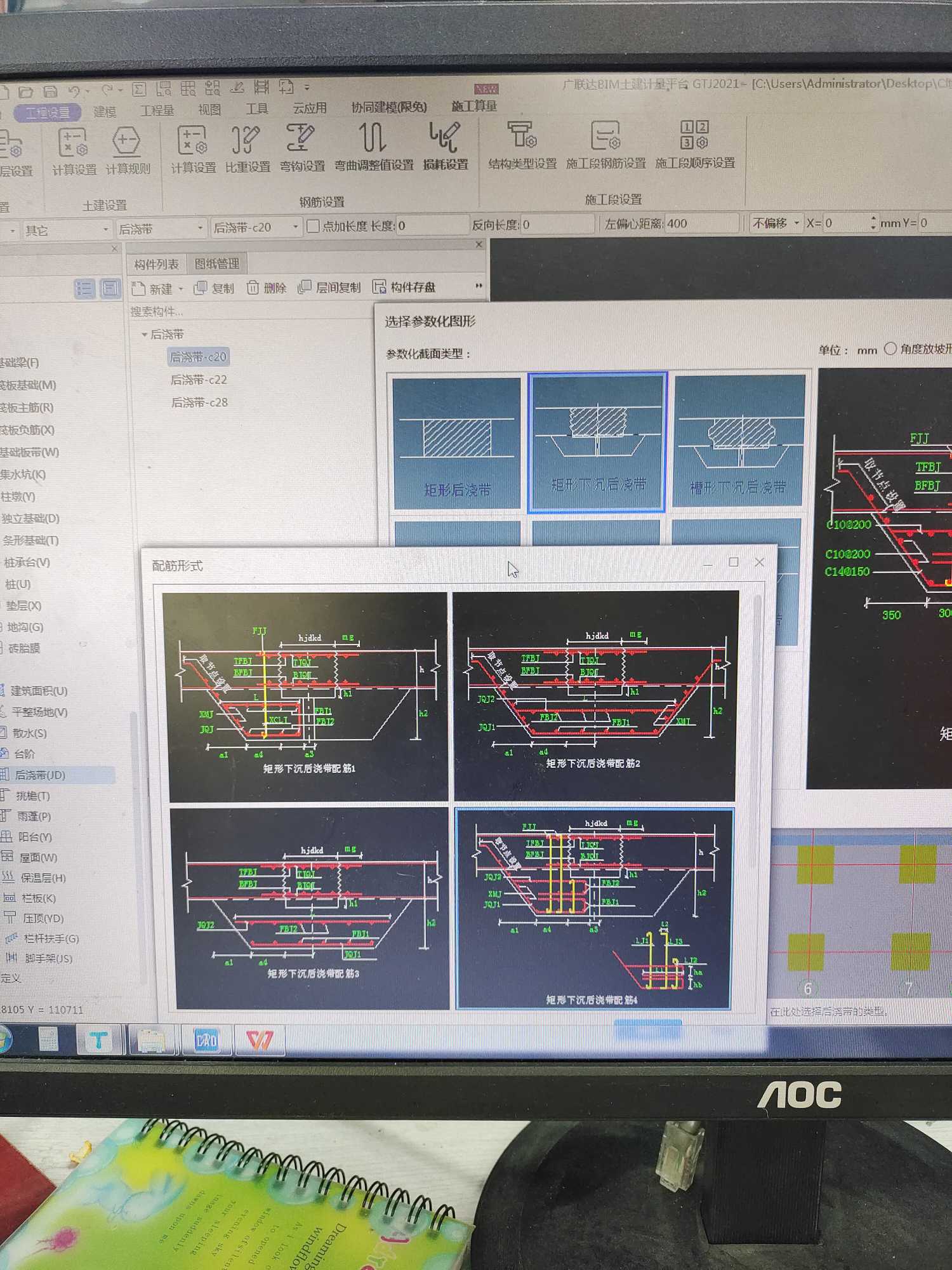Viewport: 952px width, 1270px height.
Task: Click the X offset spinner arrows
Action: coord(873,222)
